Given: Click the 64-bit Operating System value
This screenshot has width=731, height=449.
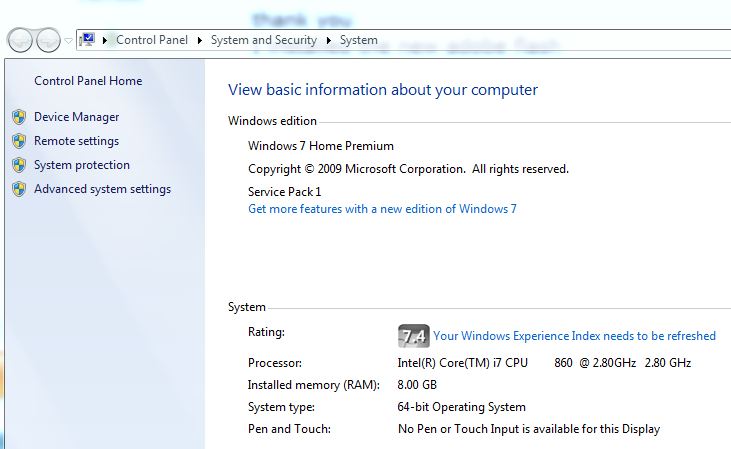Looking at the screenshot, I should point(462,407).
